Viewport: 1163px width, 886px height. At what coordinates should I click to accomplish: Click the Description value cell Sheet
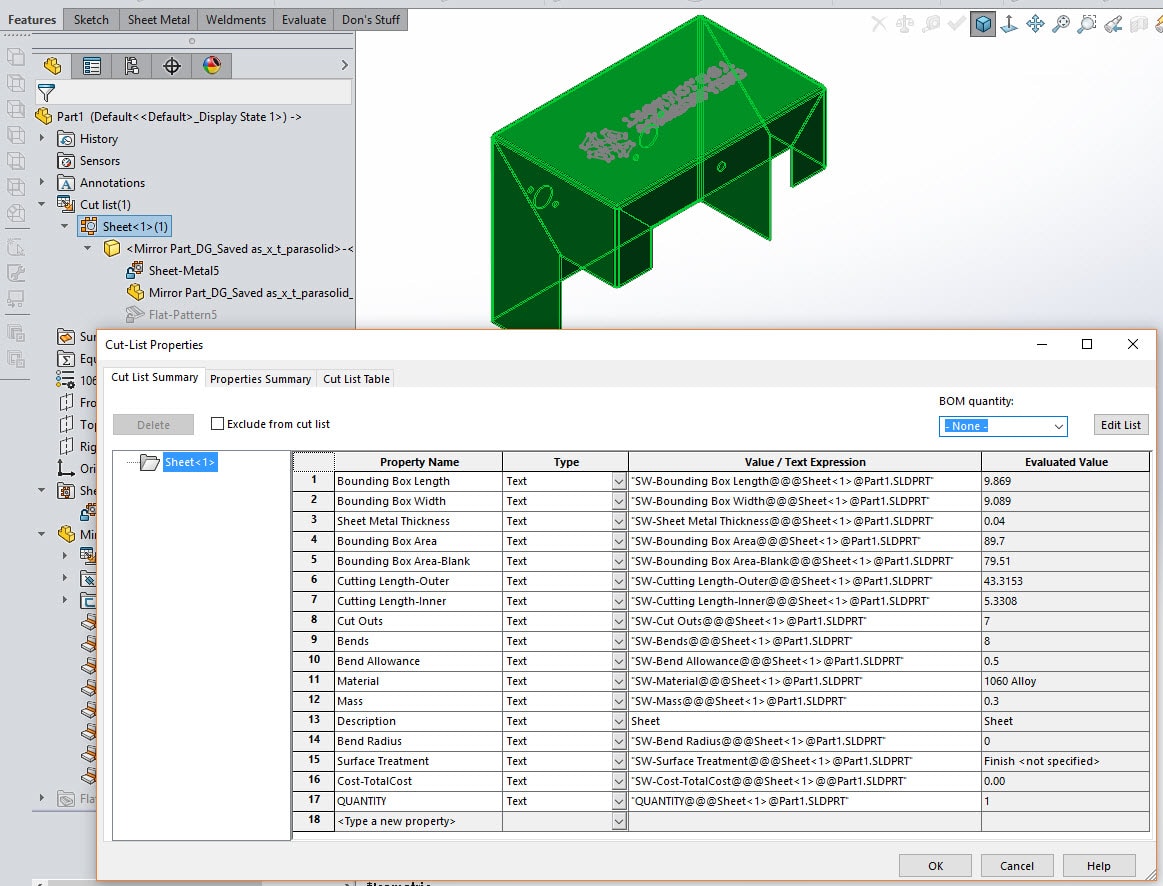pos(805,721)
